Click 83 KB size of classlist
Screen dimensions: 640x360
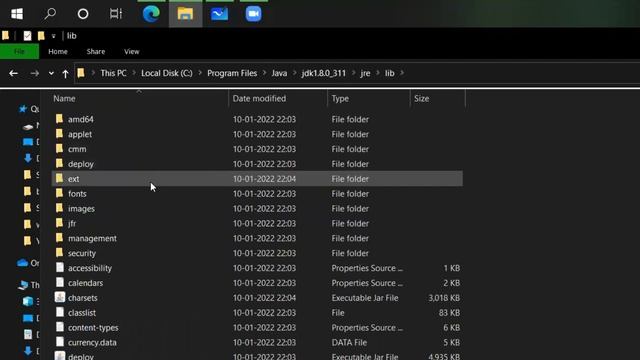(x=449, y=313)
